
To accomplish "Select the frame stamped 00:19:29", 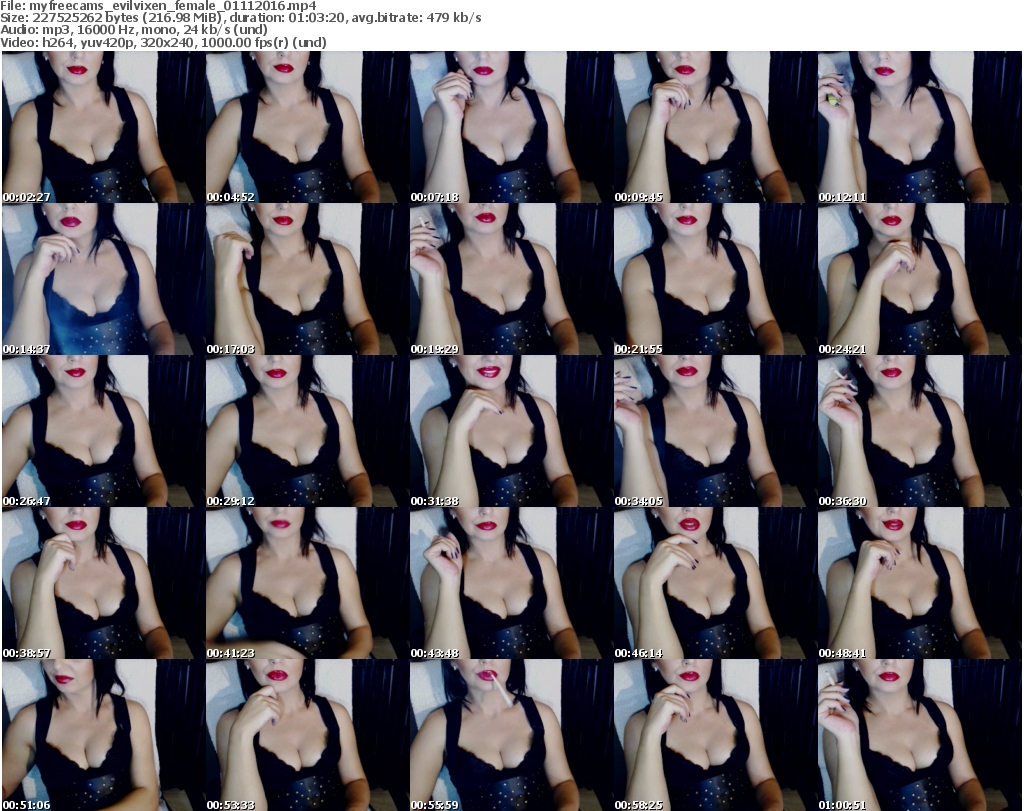I will coord(511,279).
